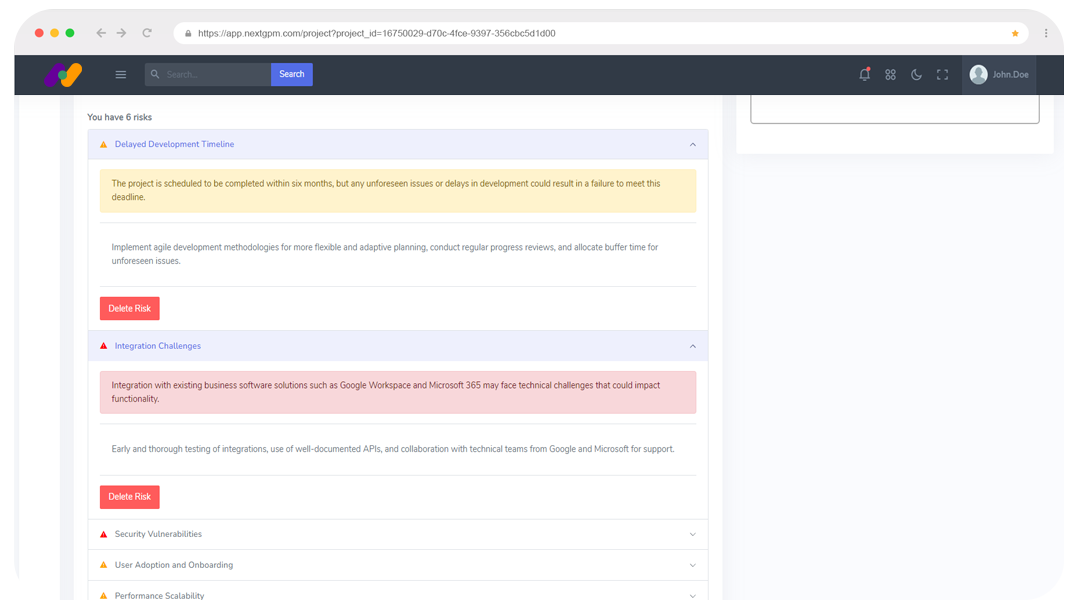
Task: Click the early testing of integrations mitigation text
Action: [393, 449]
